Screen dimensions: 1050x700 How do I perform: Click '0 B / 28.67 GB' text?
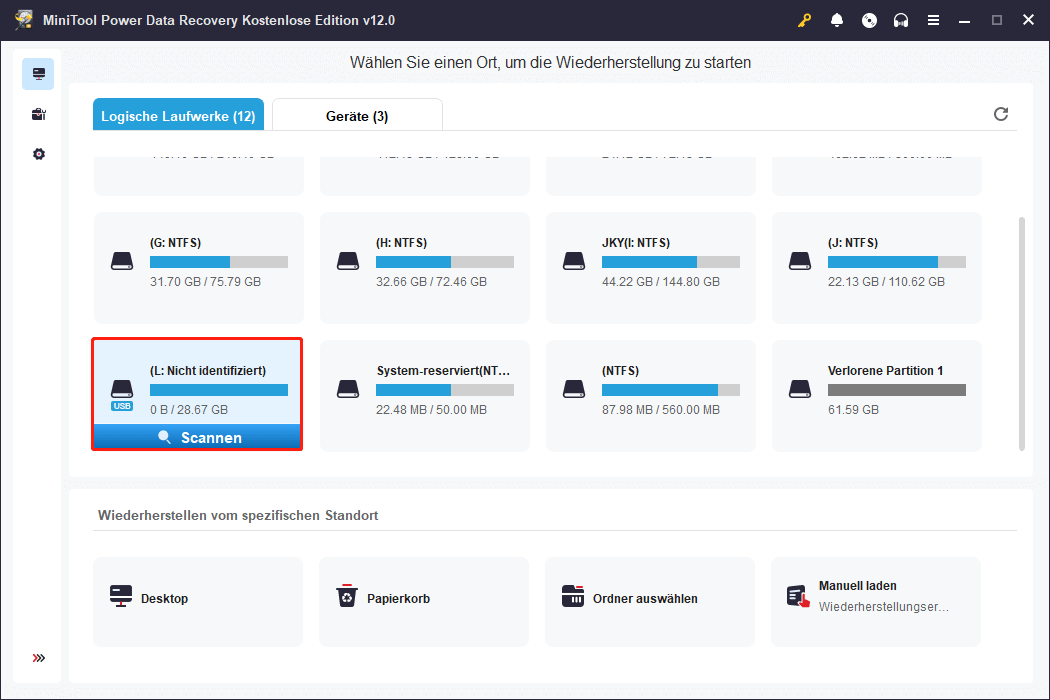click(x=189, y=409)
